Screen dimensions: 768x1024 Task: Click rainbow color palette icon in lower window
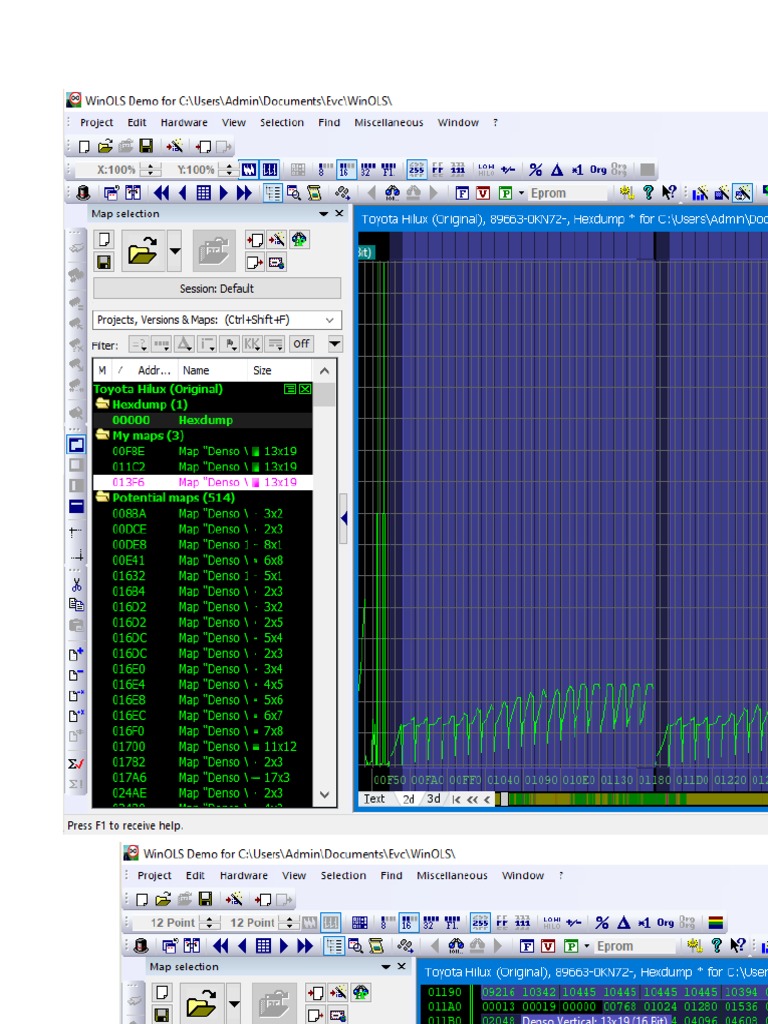(x=716, y=923)
